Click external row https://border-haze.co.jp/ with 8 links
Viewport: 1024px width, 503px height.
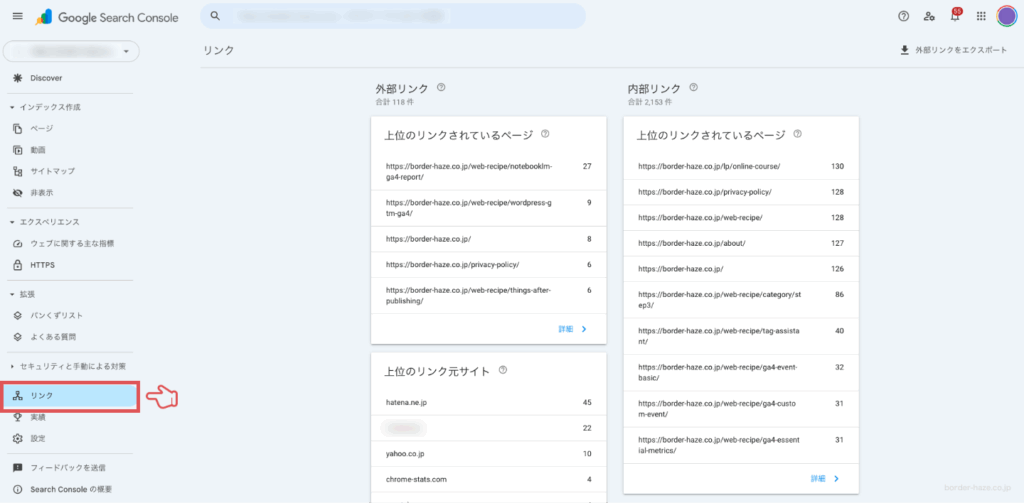pos(488,239)
